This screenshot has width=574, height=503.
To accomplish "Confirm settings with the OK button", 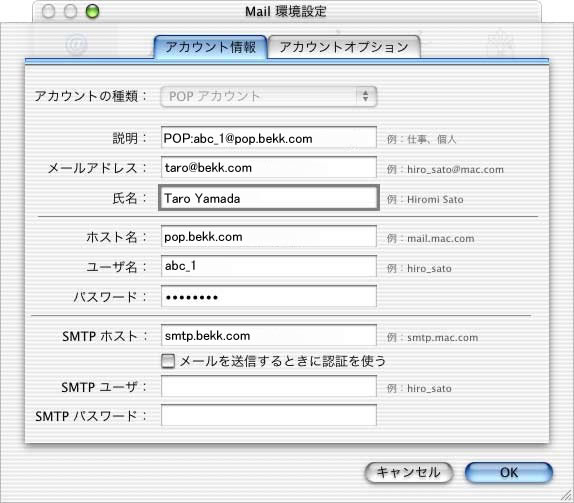I will point(509,472).
